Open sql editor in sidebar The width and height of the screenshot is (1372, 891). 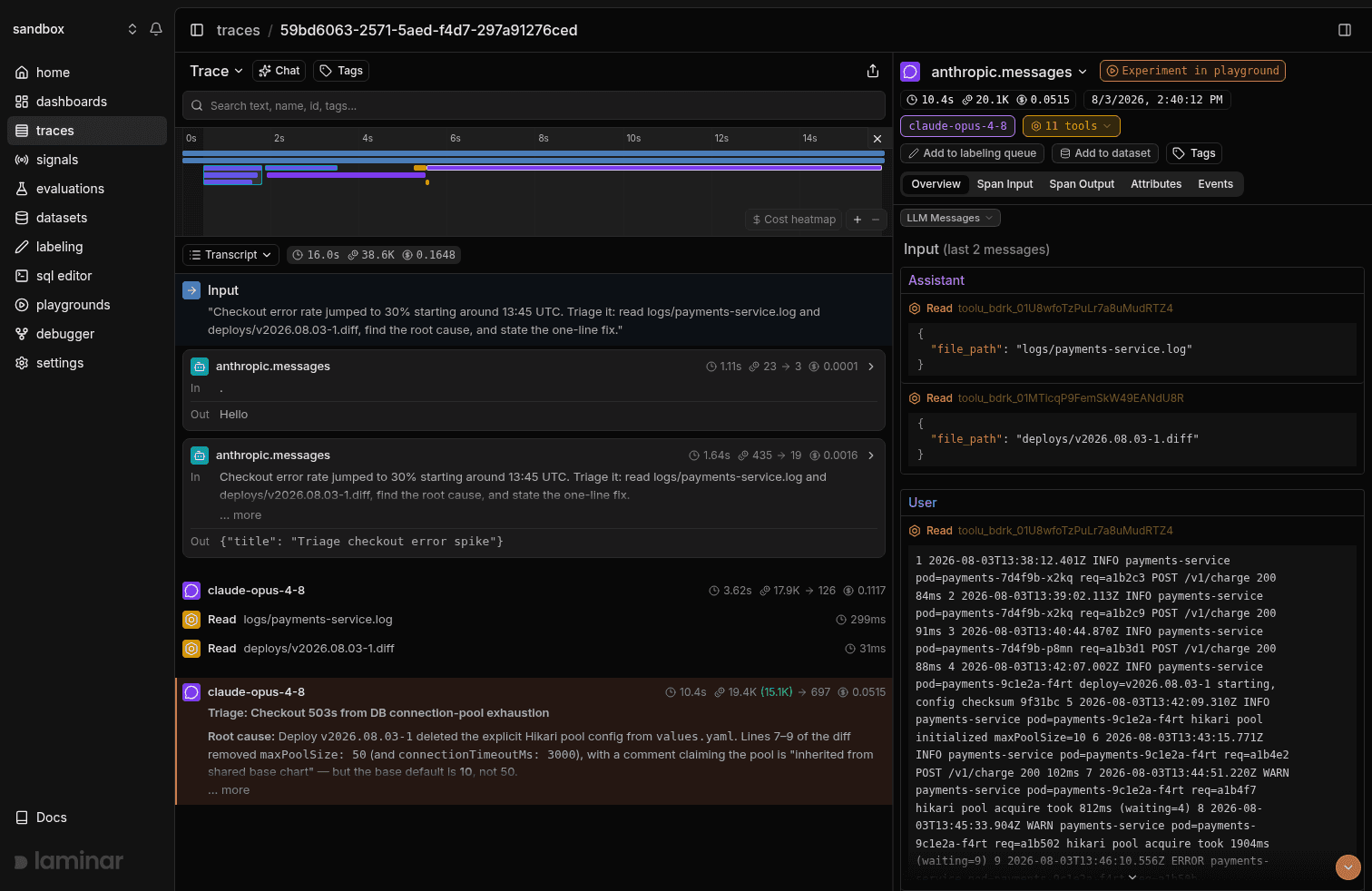click(87, 276)
